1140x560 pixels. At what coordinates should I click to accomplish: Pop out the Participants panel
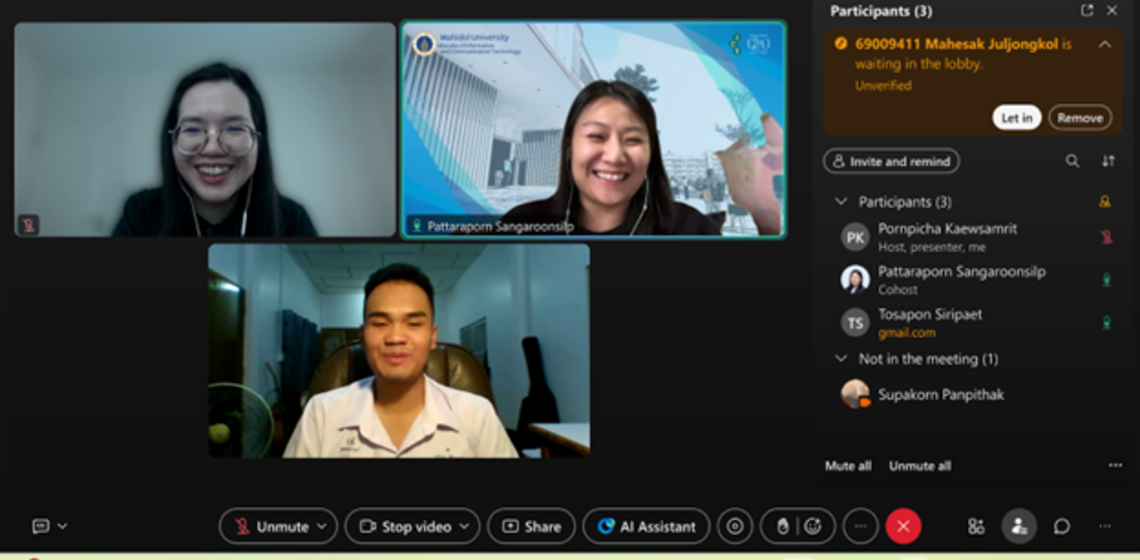(x=1087, y=11)
